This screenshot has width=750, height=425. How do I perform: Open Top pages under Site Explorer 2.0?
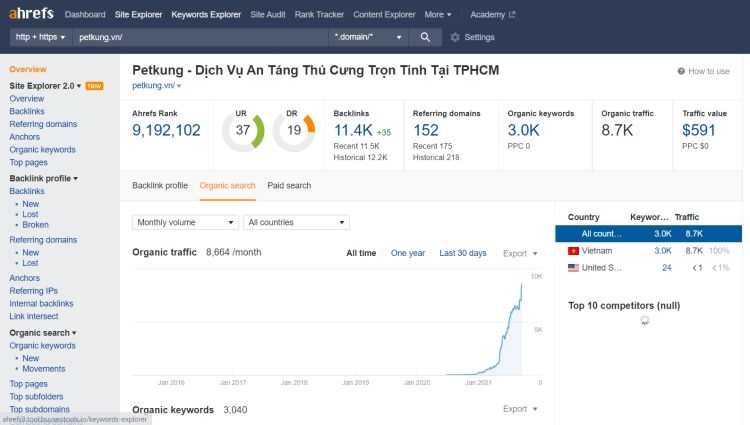click(28, 163)
